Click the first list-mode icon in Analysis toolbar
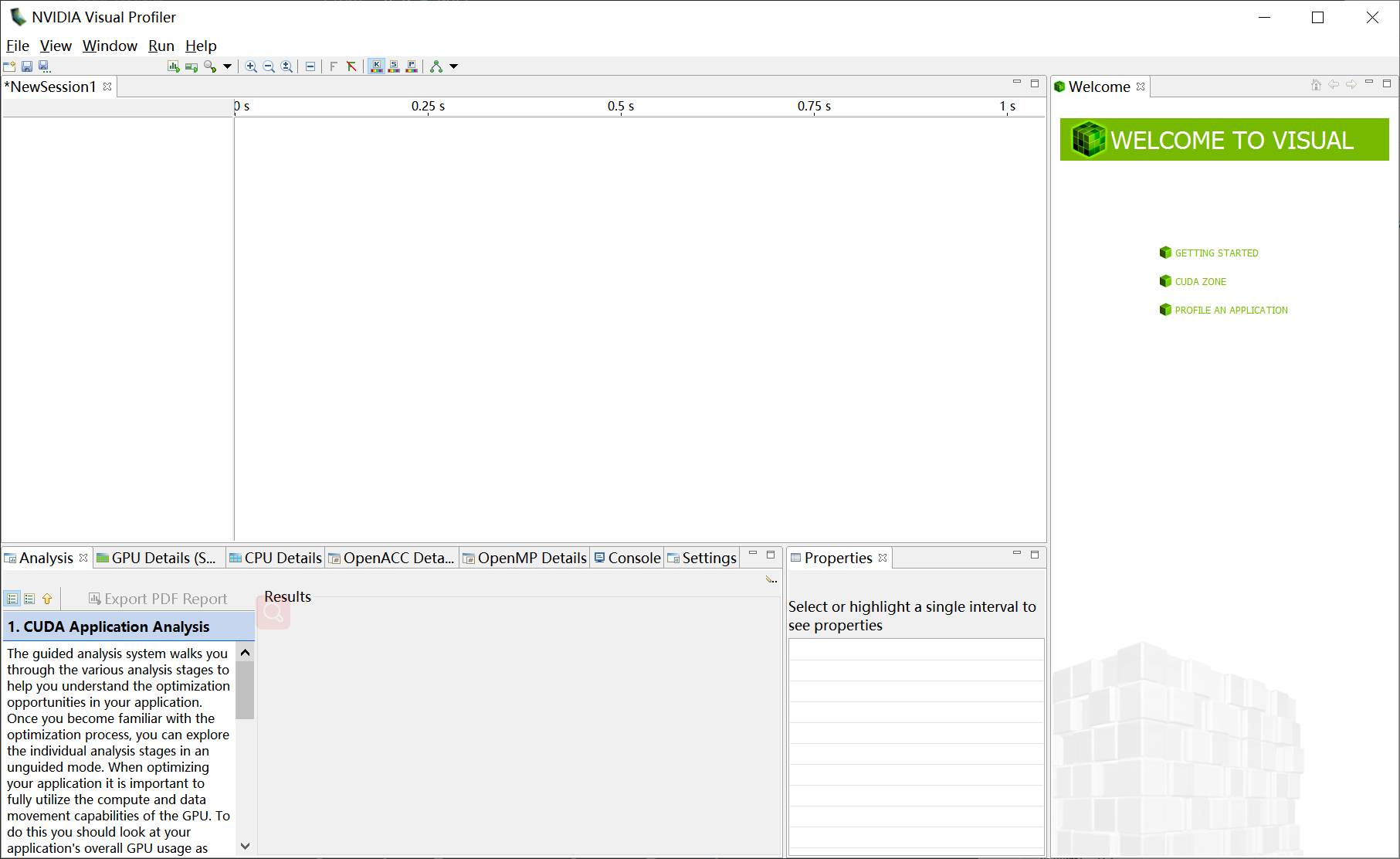The height and width of the screenshot is (859, 1400). pyautogui.click(x=12, y=599)
